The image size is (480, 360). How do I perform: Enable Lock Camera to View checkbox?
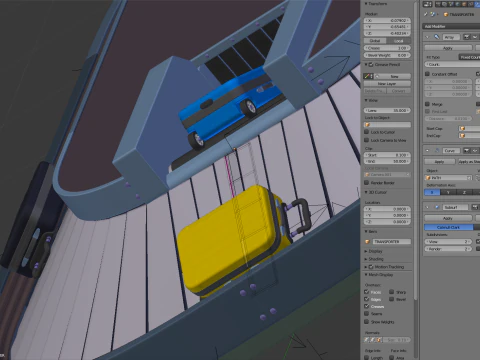pyautogui.click(x=367, y=140)
